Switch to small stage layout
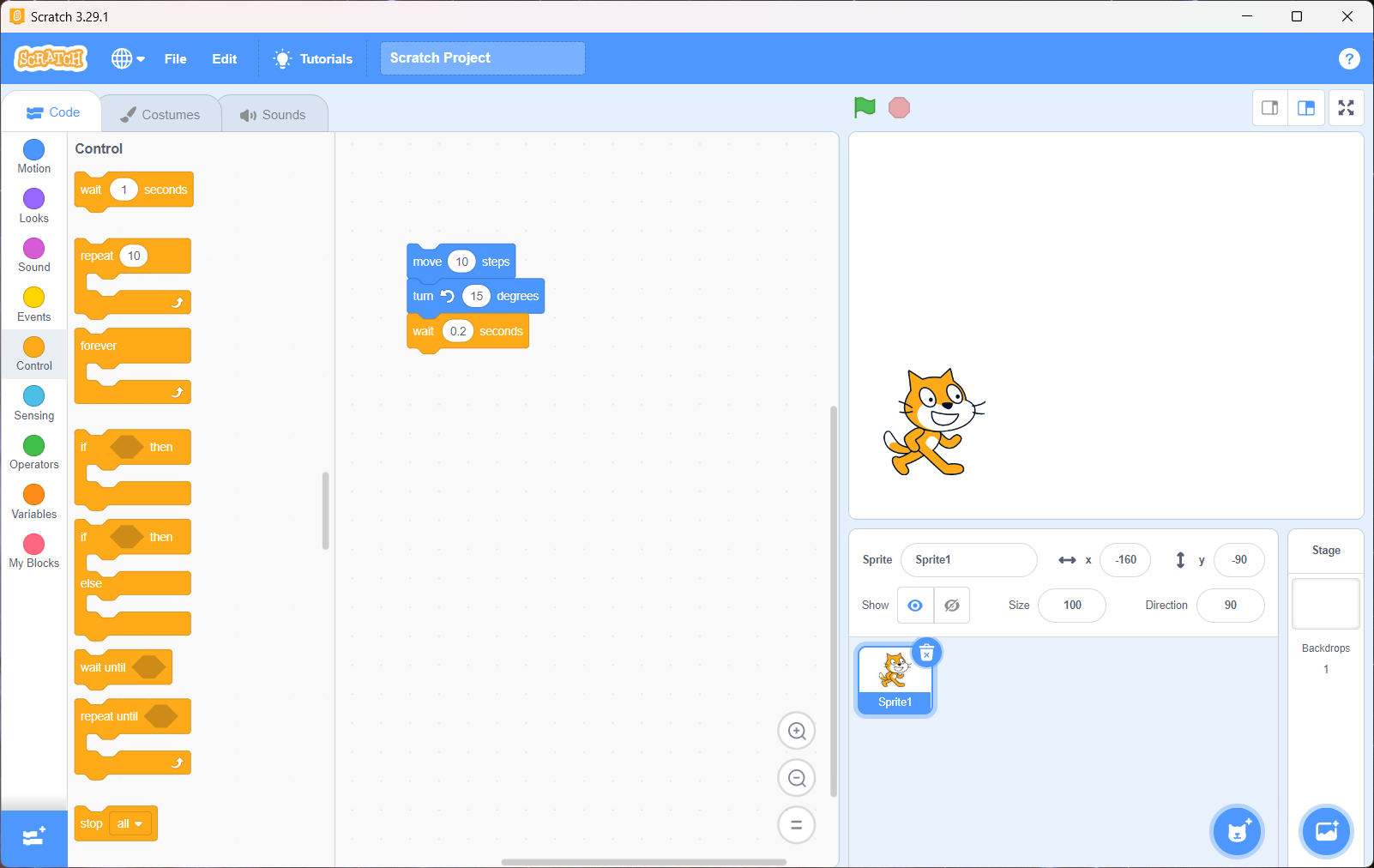 (1270, 108)
